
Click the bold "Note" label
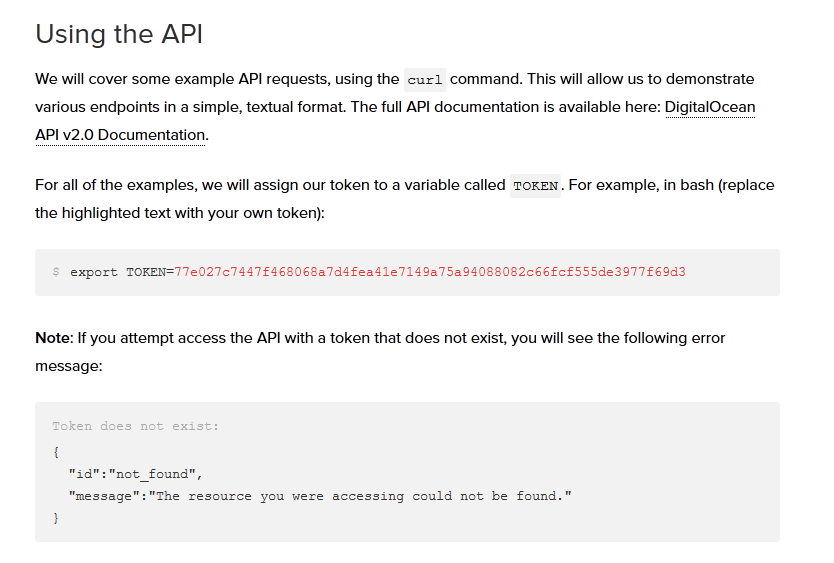53,338
